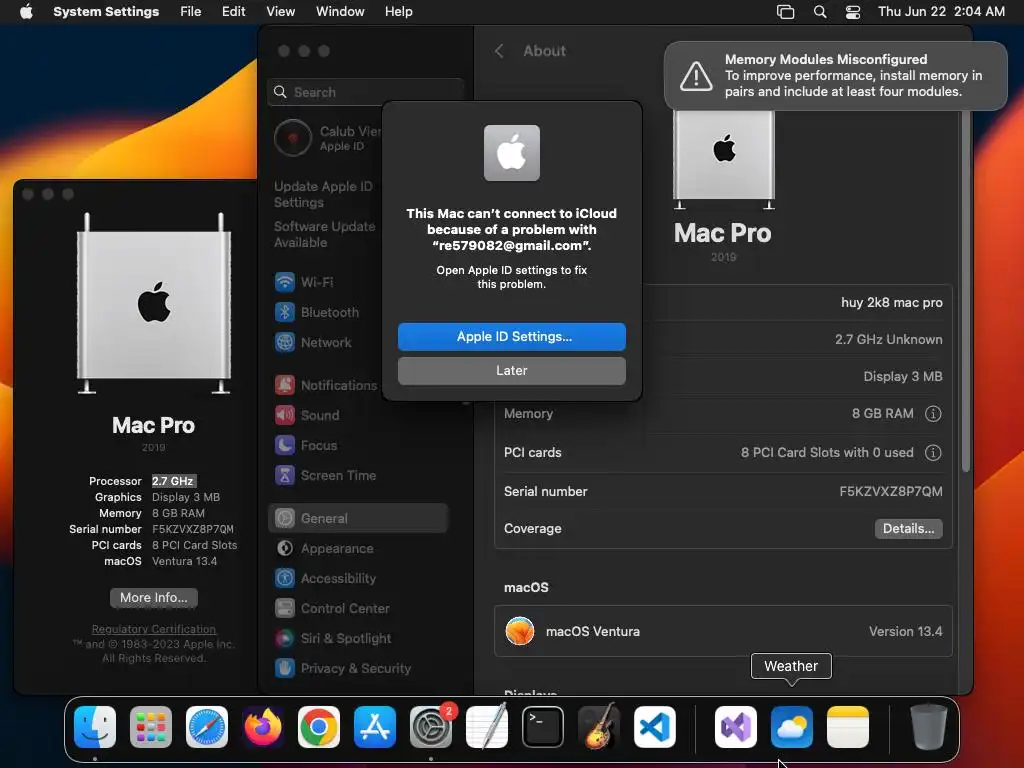Viewport: 1024px width, 768px height.
Task: Click the menu bar date and time
Action: [x=941, y=12]
